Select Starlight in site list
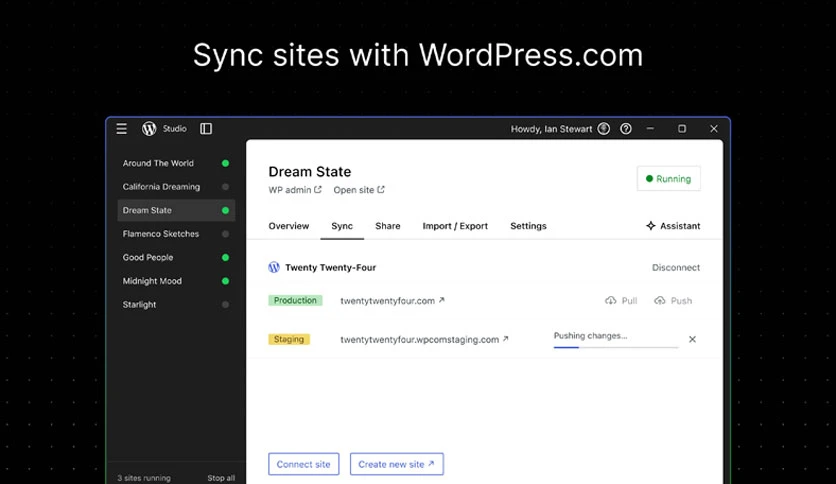836x484 pixels. (x=139, y=304)
